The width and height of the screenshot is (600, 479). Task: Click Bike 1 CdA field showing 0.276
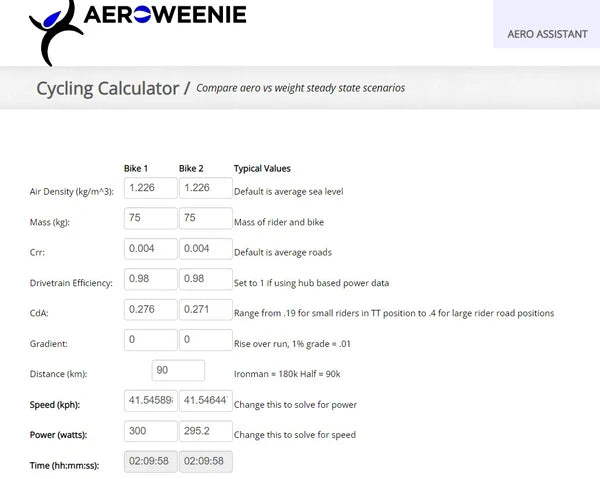pyautogui.click(x=150, y=311)
